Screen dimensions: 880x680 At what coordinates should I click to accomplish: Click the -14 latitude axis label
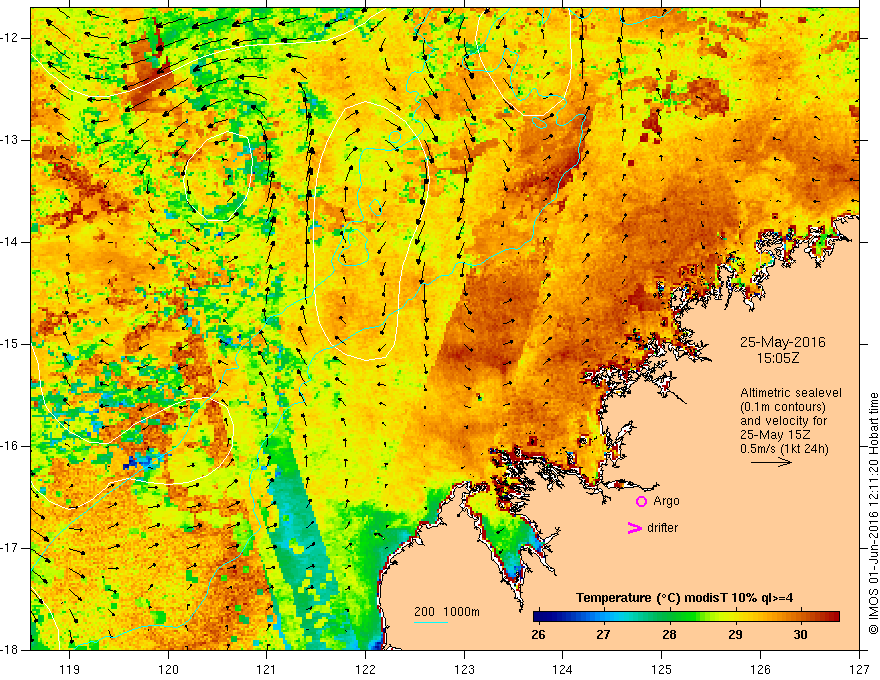tap(11, 242)
